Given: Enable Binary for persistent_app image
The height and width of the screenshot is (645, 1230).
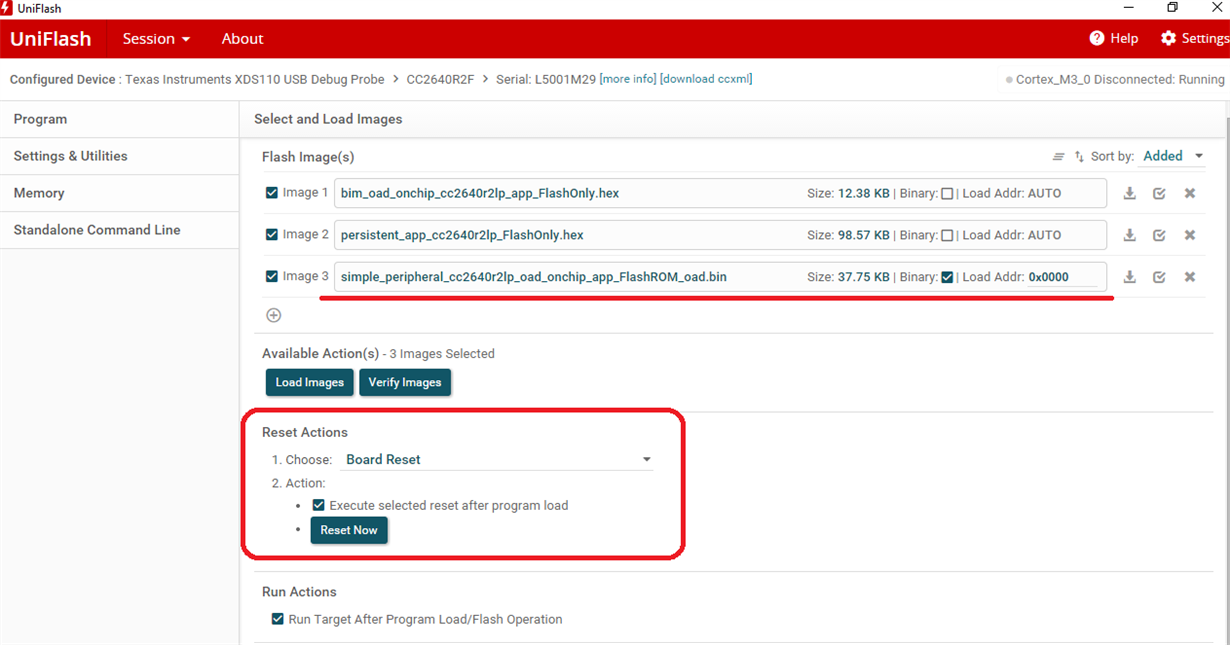Looking at the screenshot, I should (947, 236).
